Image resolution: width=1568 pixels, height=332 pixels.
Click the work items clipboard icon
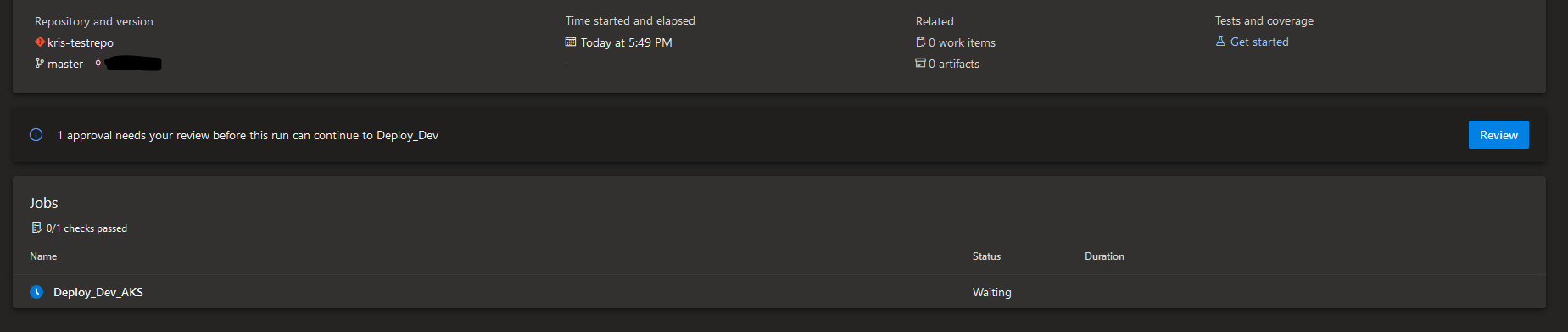tap(920, 42)
